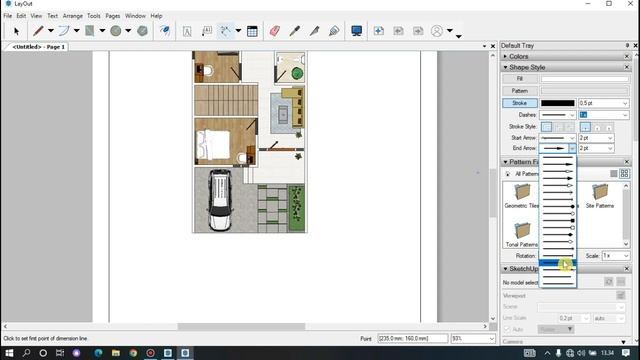Switch pattern view to list
The height and width of the screenshot is (360, 640).
(x=613, y=174)
